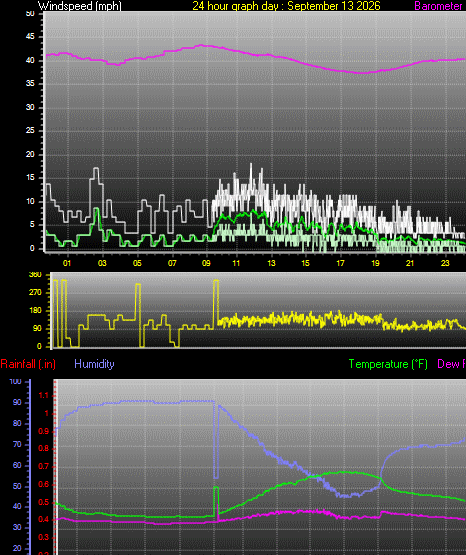Viewport: 466px width, 555px height.
Task: Select hour 17 on the time axis
Action: [340, 263]
